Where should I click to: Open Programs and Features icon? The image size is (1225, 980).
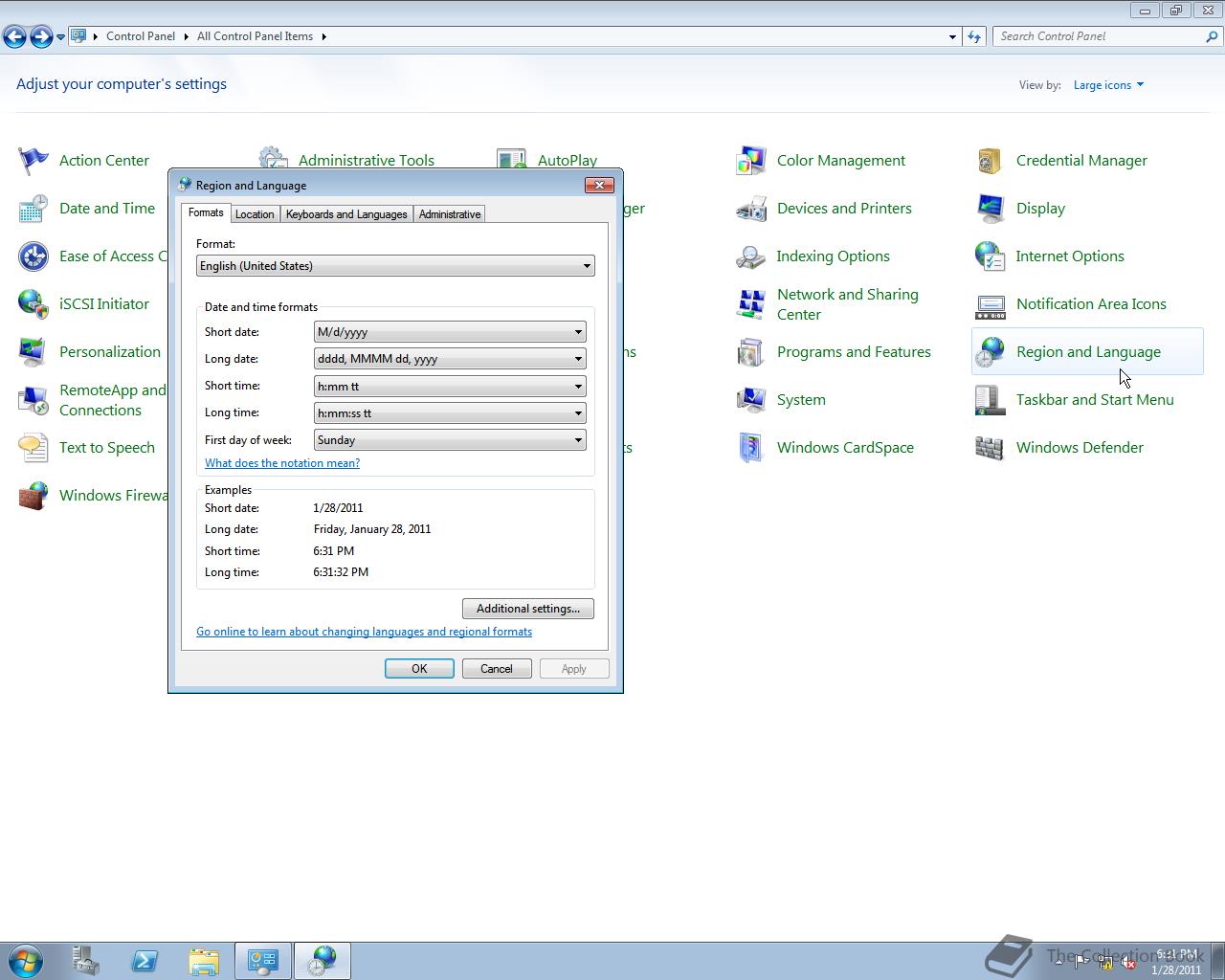click(751, 352)
